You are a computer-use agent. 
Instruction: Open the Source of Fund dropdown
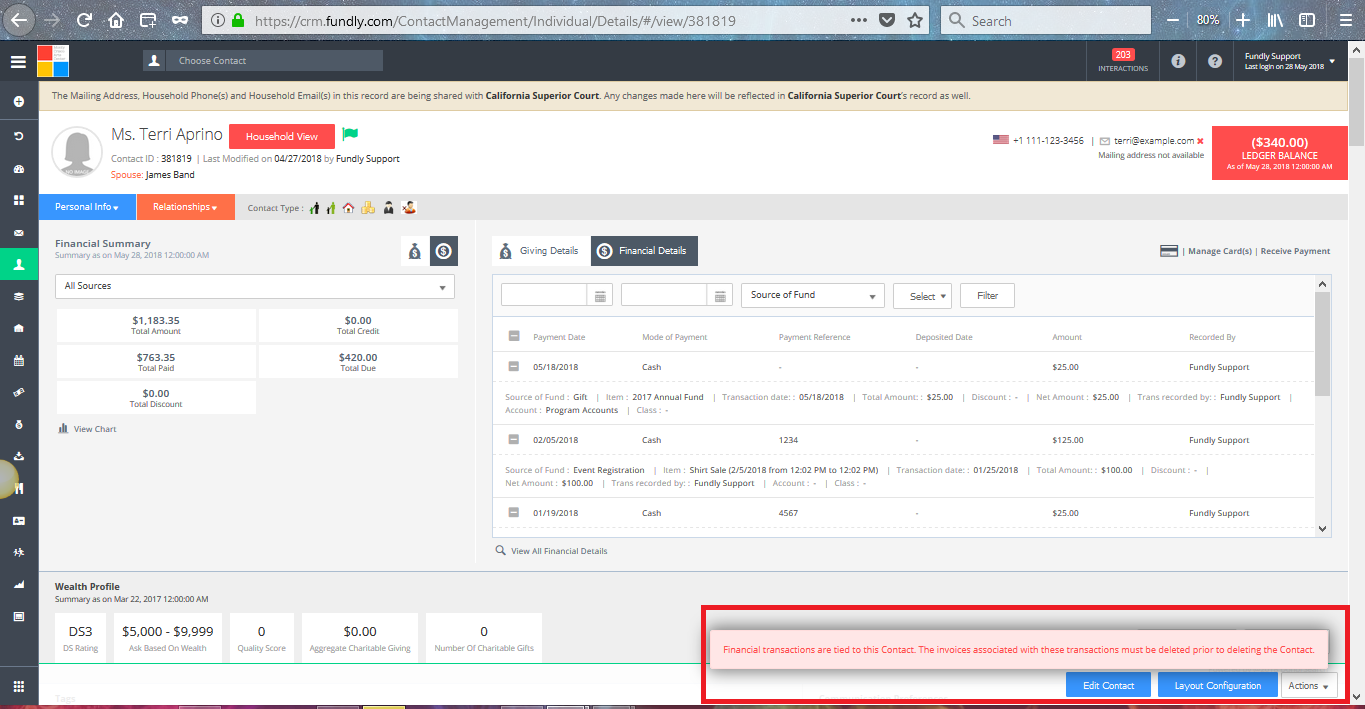[x=813, y=295]
